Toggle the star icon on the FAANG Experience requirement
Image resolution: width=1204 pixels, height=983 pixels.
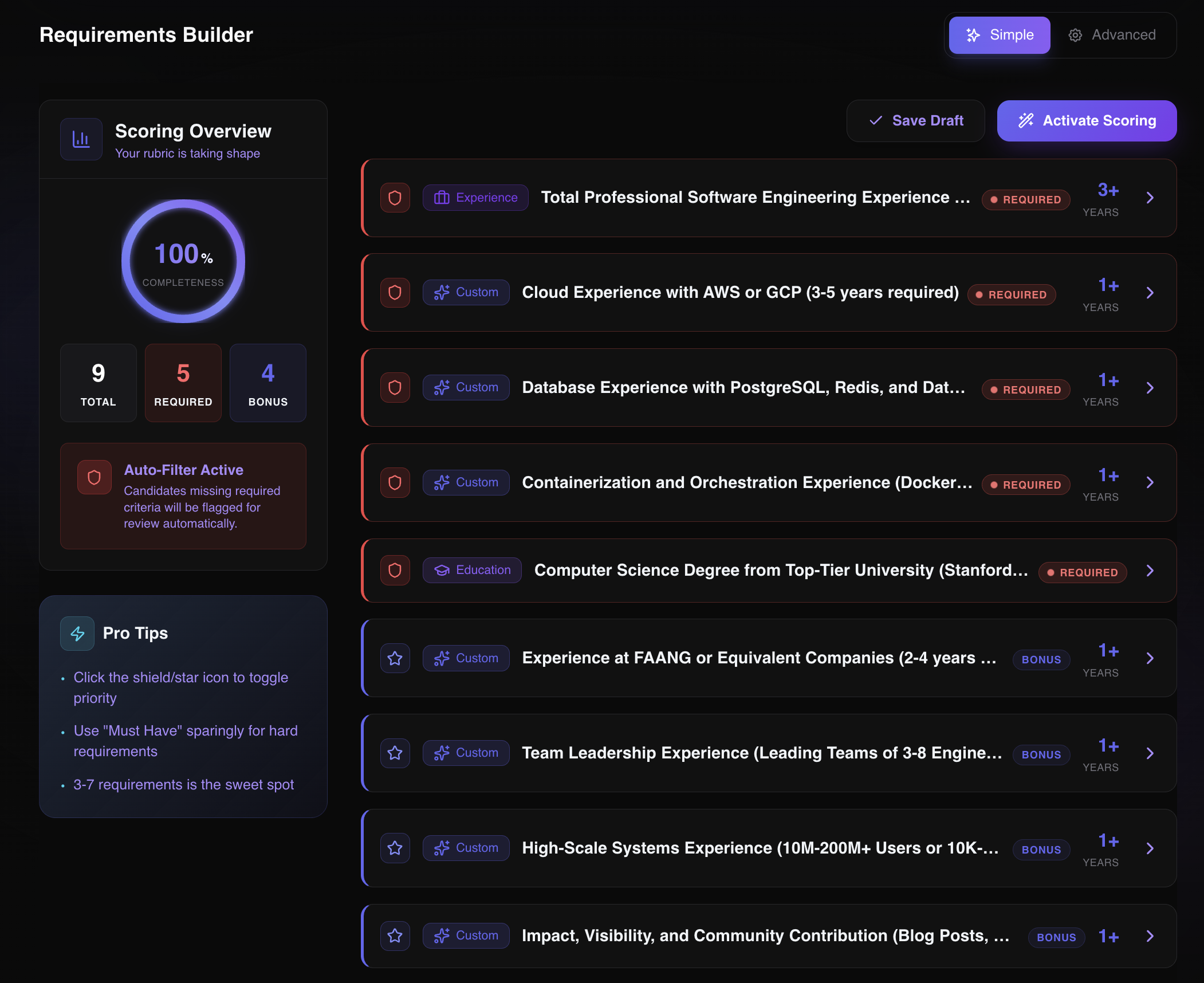click(395, 658)
